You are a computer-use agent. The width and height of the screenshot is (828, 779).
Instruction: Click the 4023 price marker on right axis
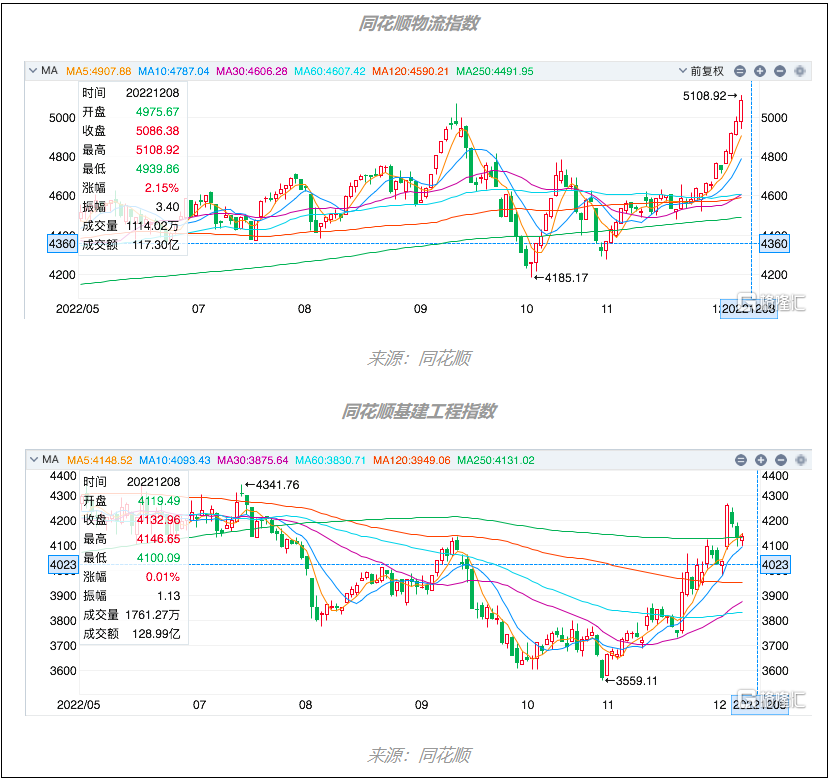click(775, 564)
